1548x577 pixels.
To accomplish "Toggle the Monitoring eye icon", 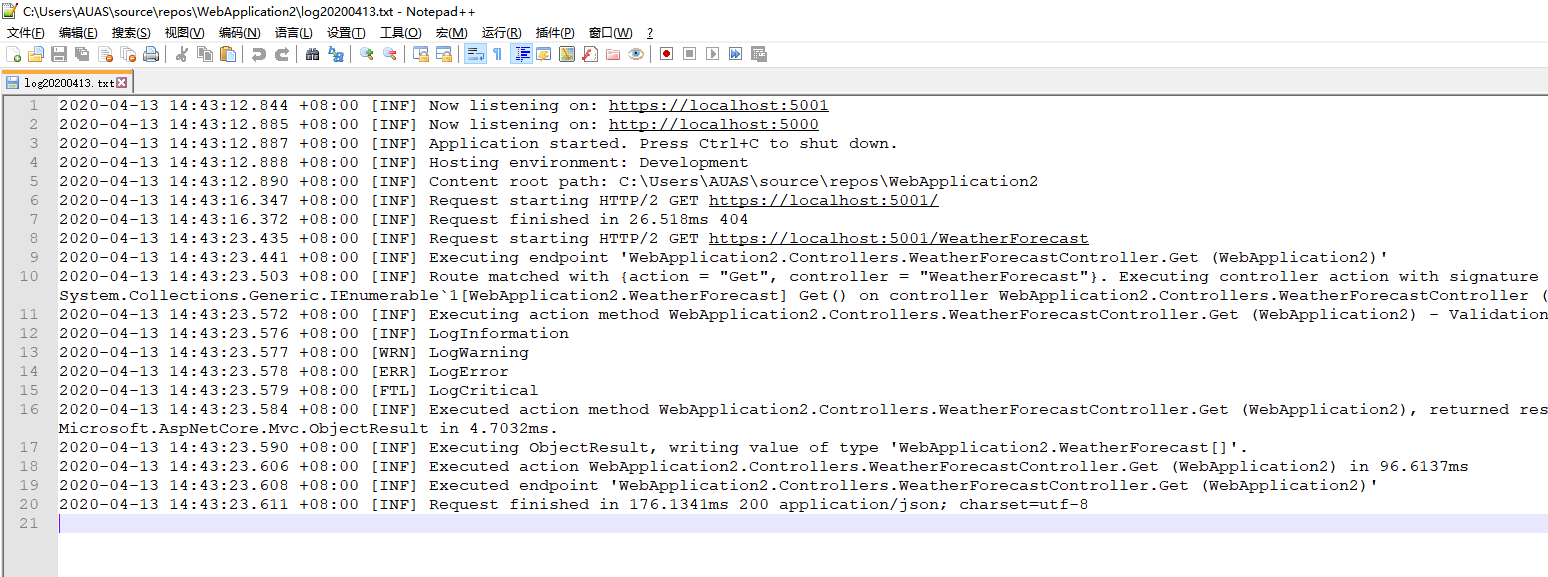I will pos(636,54).
